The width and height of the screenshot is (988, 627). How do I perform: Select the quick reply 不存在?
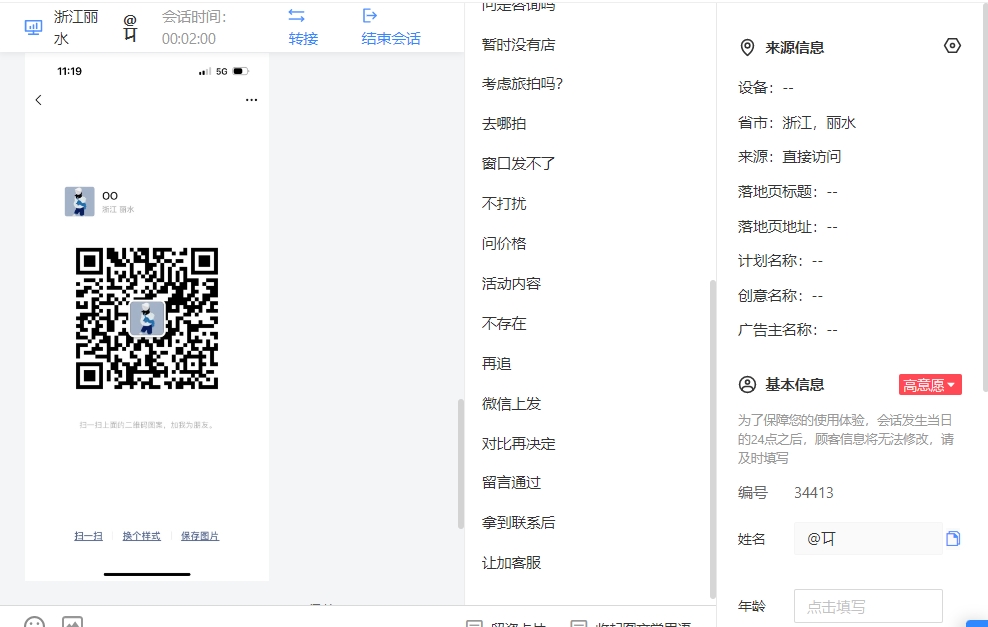[504, 323]
